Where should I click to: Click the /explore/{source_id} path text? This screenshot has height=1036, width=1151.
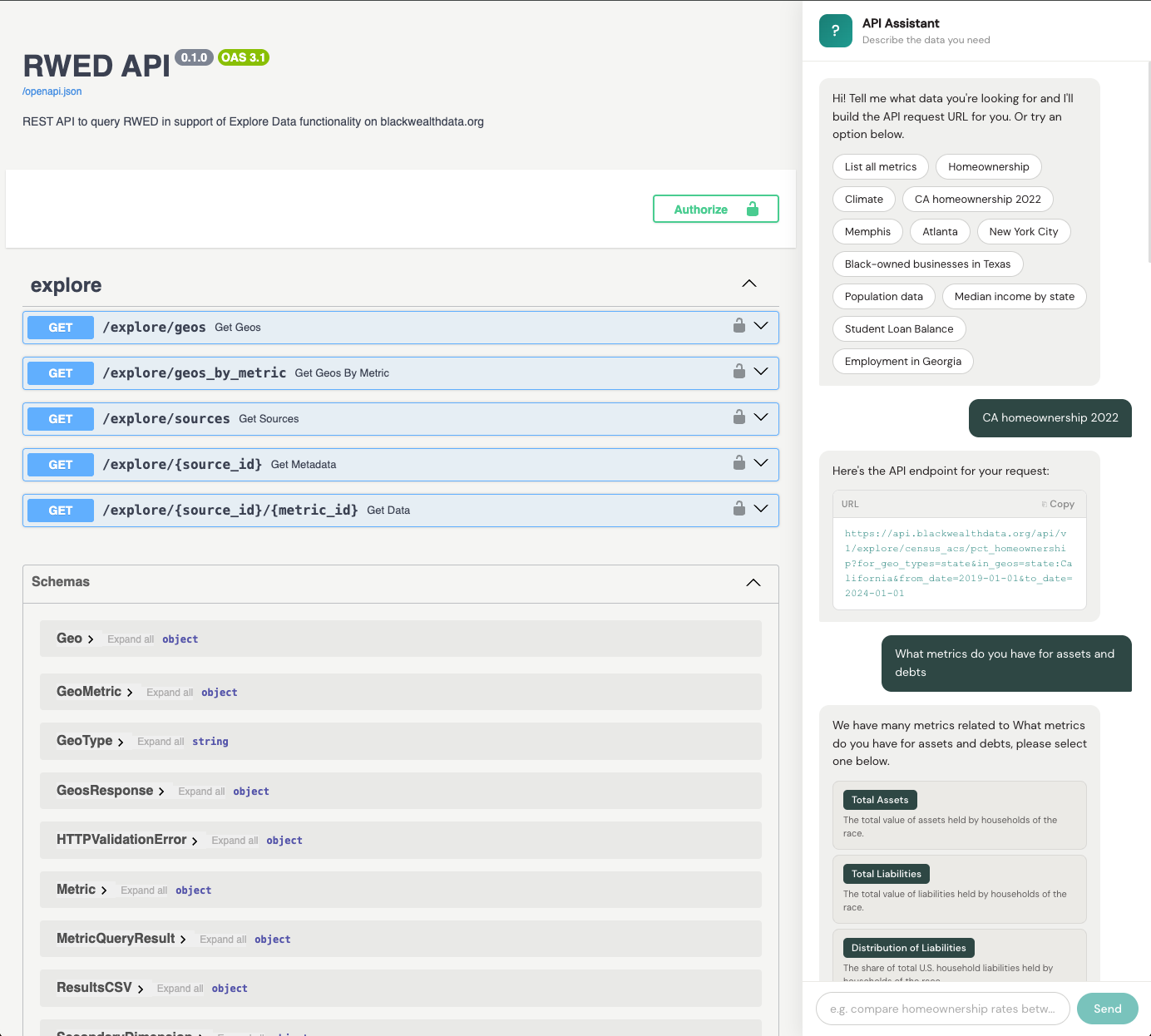[x=183, y=464]
